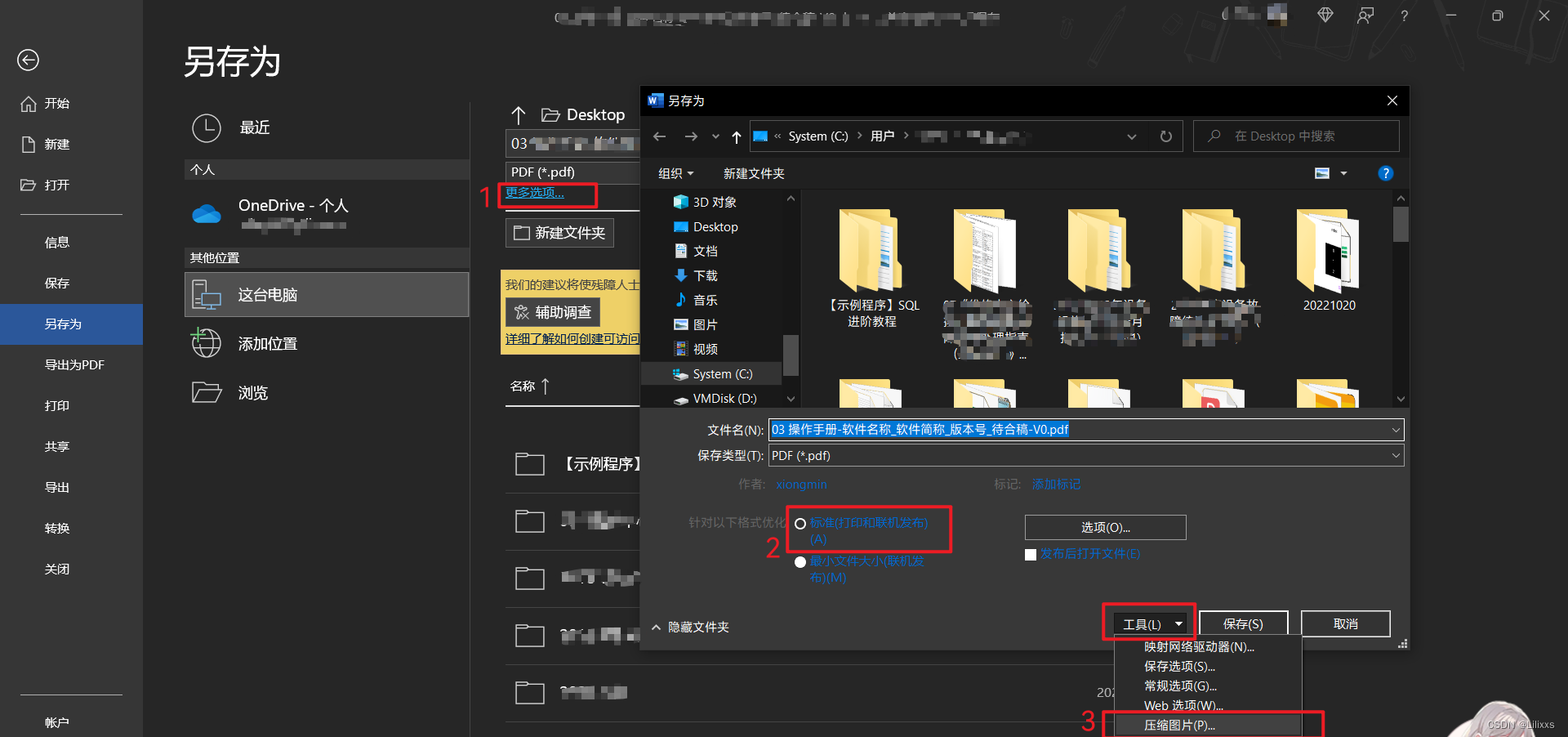
Task: Open the 【示例程序】 folder in the backstage list
Action: pyautogui.click(x=576, y=464)
